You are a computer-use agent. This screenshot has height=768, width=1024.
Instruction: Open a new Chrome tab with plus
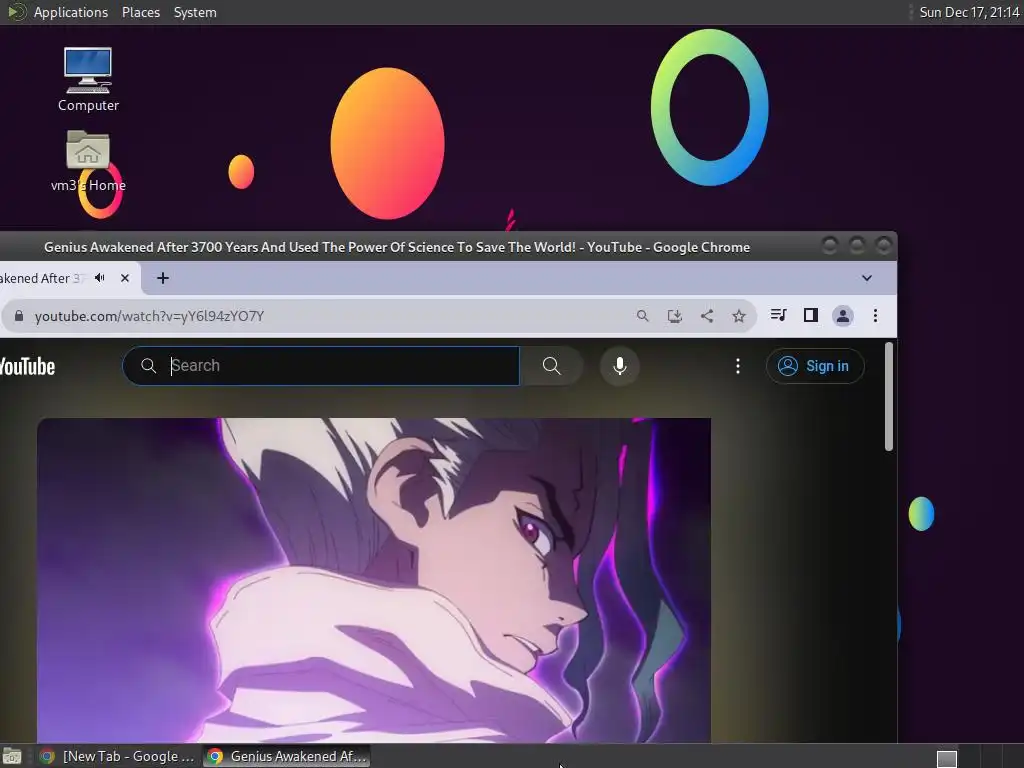click(163, 278)
